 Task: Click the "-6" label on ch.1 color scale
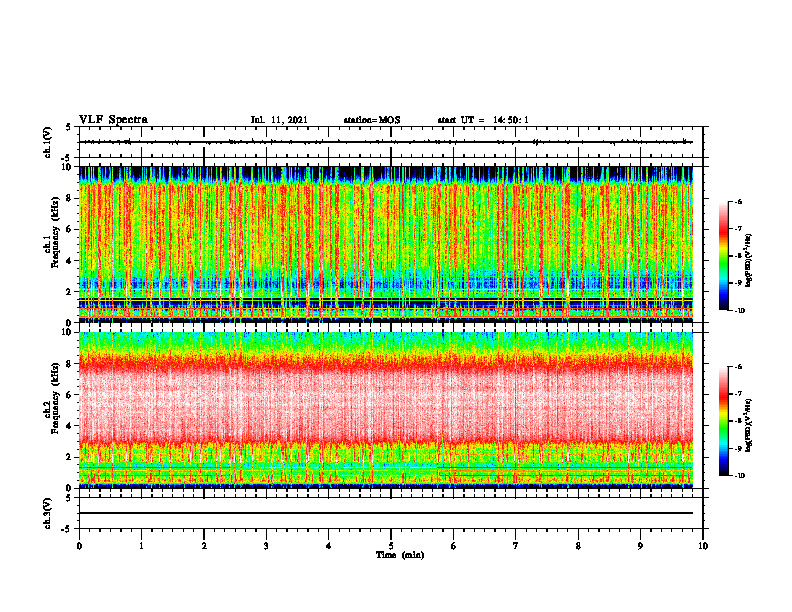738,201
